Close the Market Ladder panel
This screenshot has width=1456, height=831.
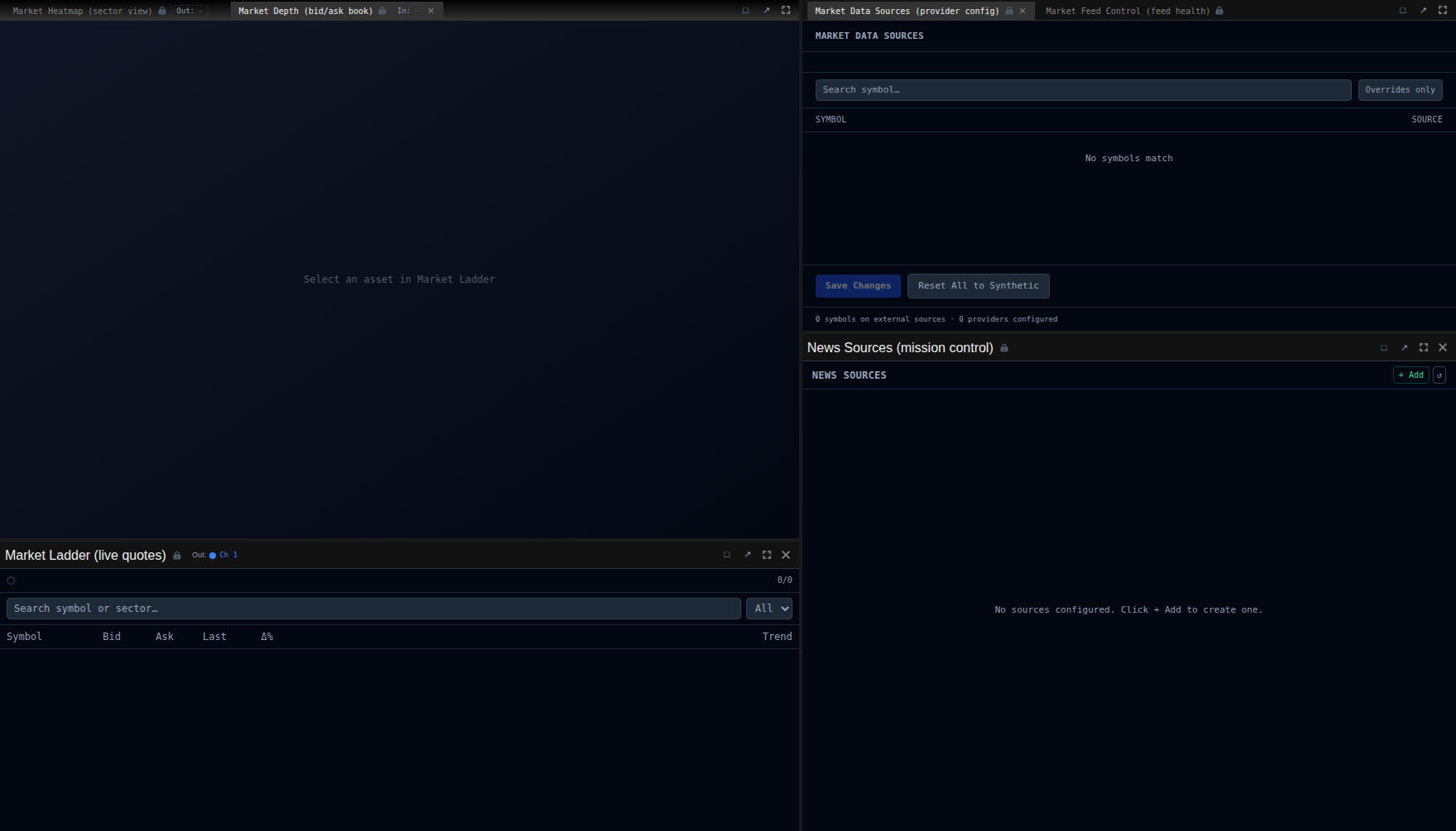[786, 555]
